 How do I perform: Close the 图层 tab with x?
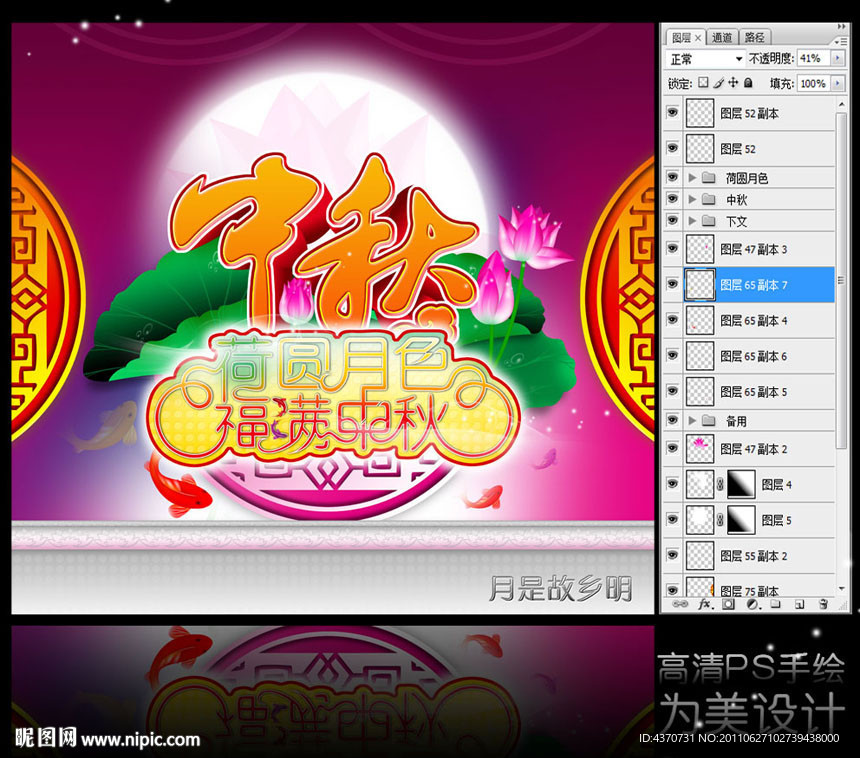(698, 38)
